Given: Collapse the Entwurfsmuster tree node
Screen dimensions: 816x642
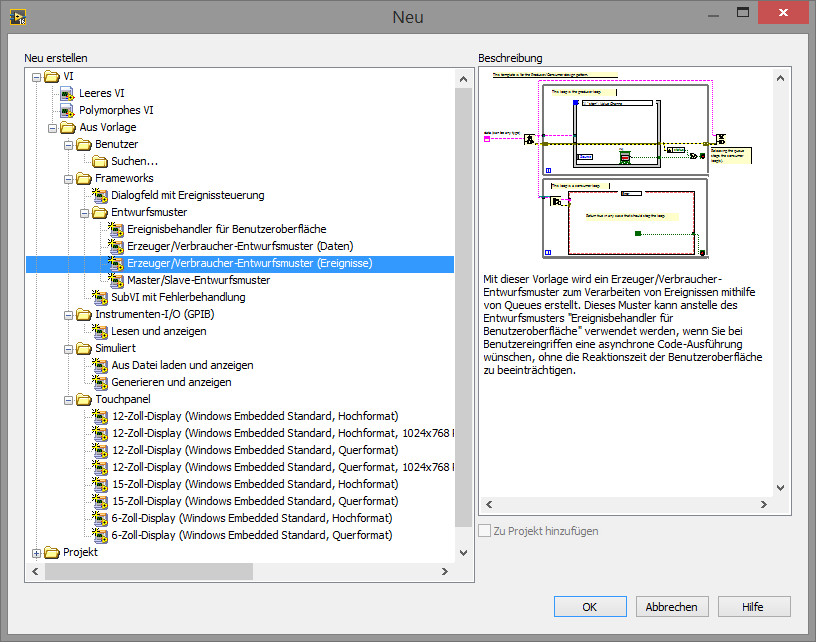Looking at the screenshot, I should 85,212.
